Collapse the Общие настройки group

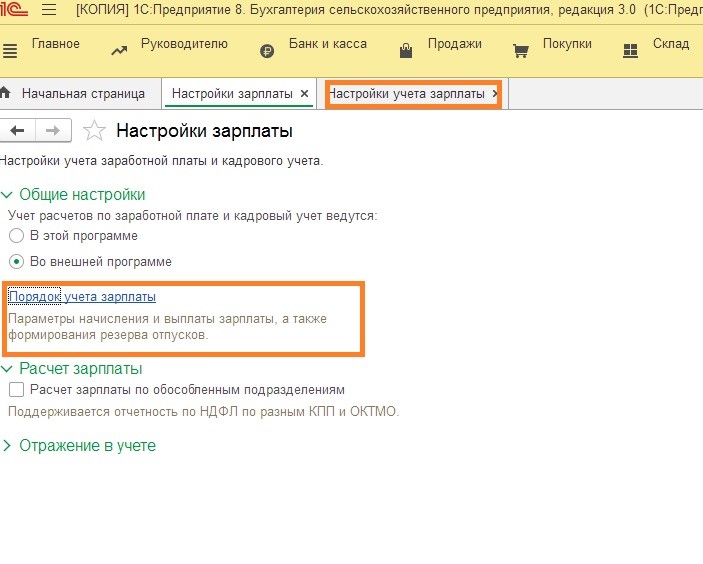[x=6, y=195]
